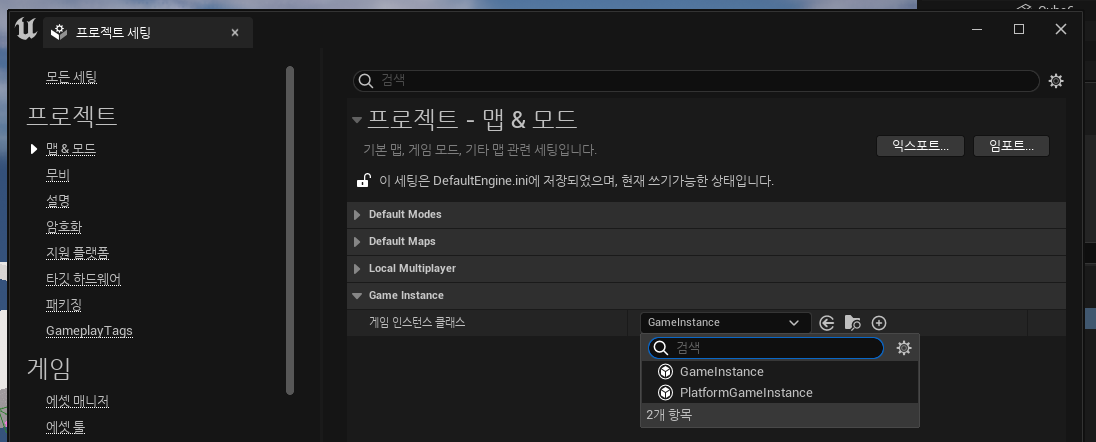Collapse the 프로젝트 - 맵 & 모드 header arrow
Screen dimensions: 1096x442
(x=357, y=120)
